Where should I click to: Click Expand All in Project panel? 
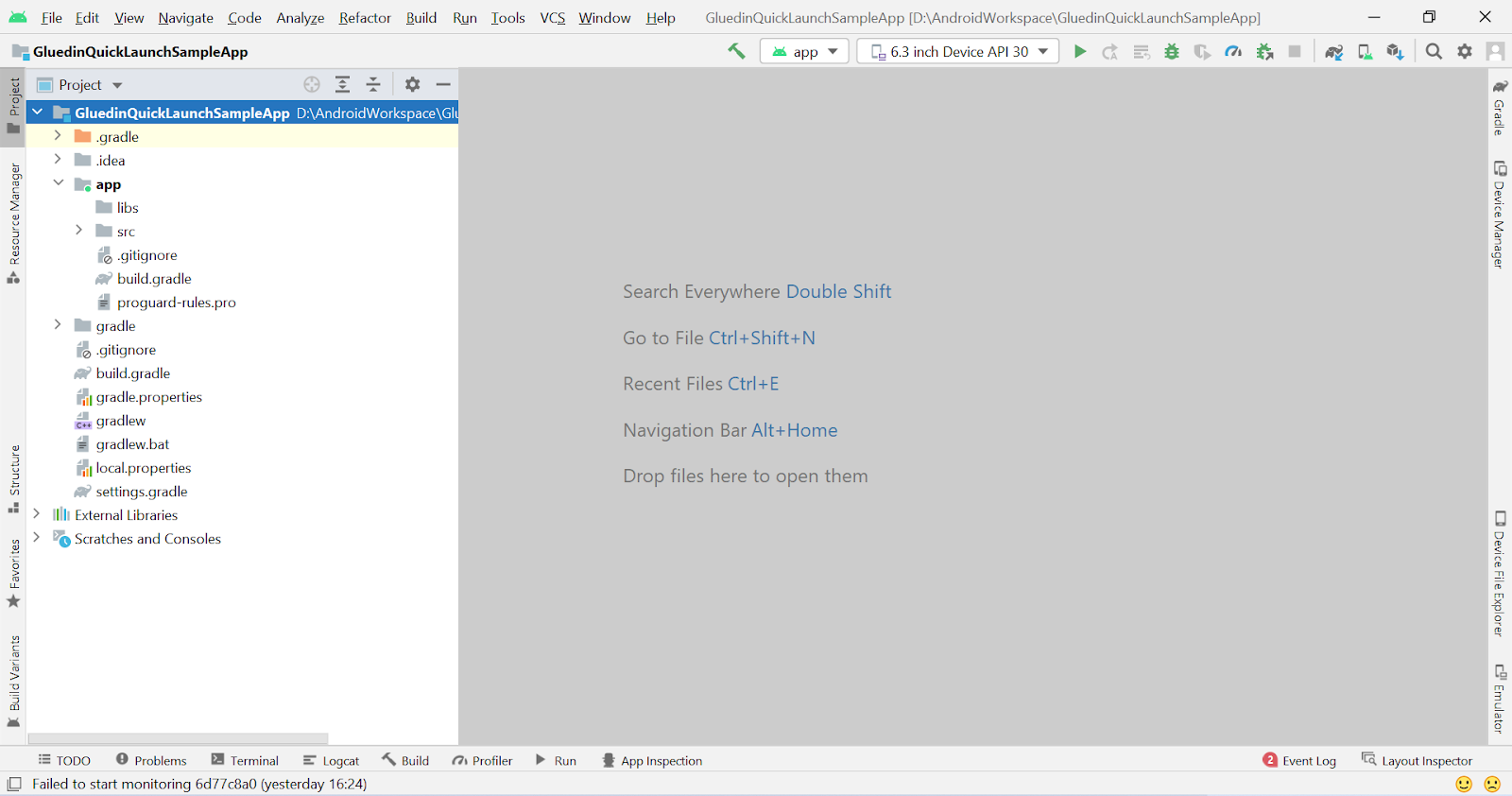click(343, 84)
